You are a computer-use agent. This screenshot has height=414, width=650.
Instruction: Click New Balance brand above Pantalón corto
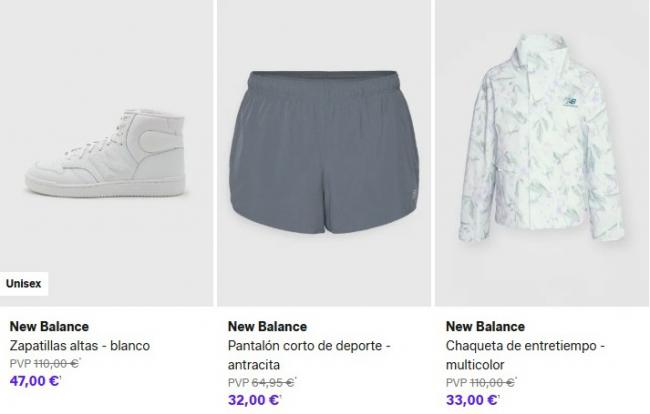267,327
